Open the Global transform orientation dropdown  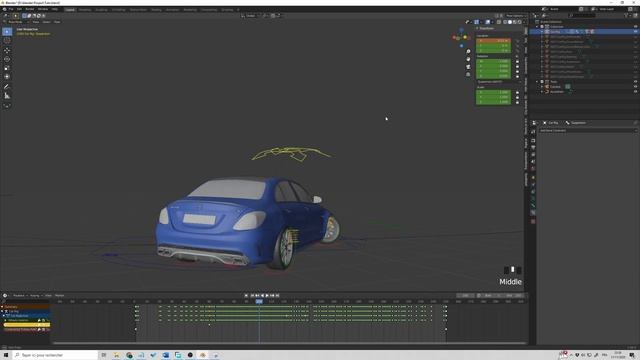(x=250, y=16)
